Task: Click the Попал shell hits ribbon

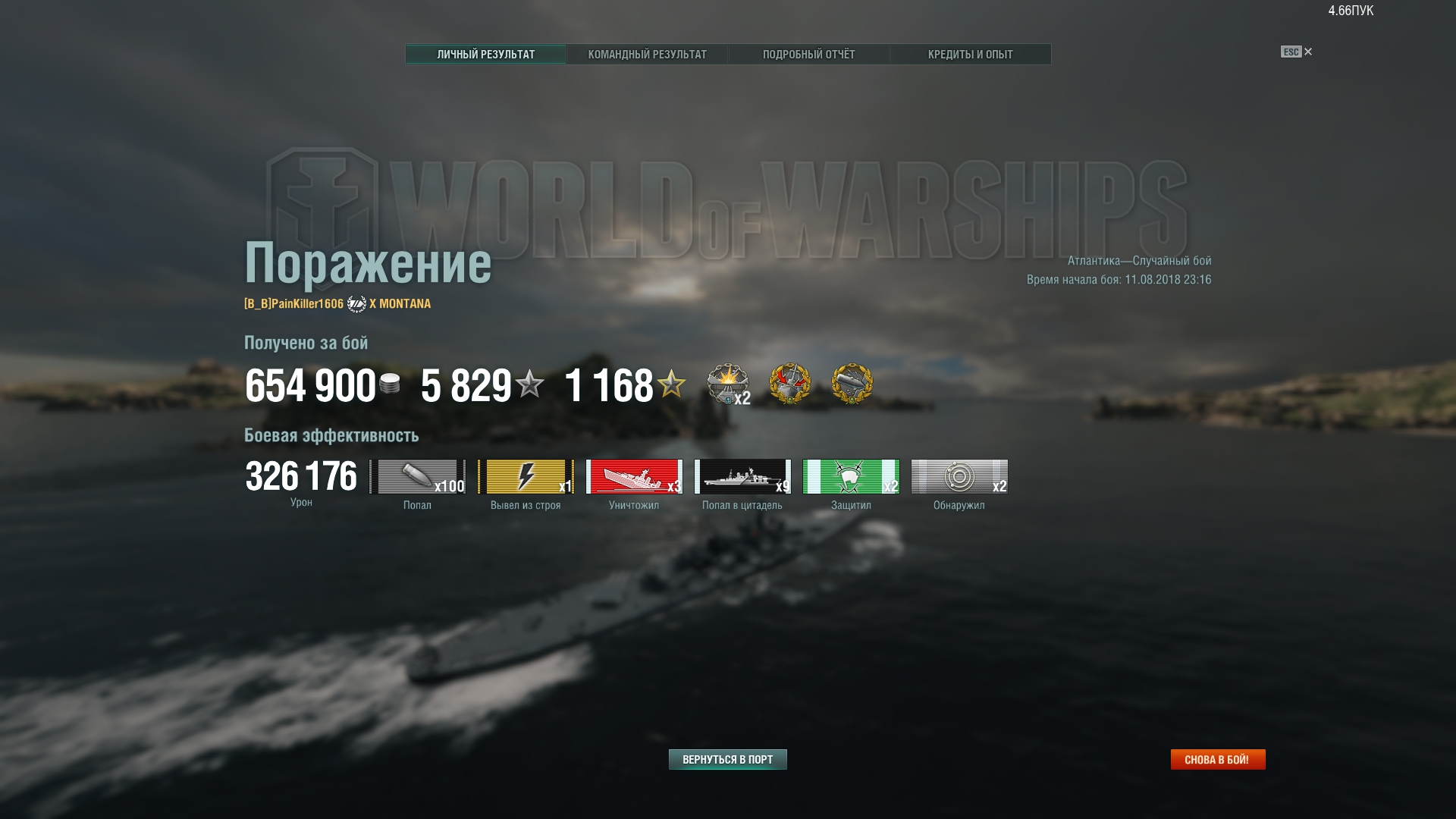Action: click(x=417, y=476)
